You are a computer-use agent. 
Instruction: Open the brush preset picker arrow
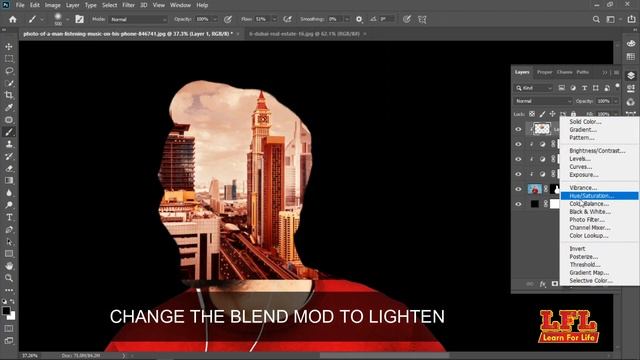click(x=67, y=19)
